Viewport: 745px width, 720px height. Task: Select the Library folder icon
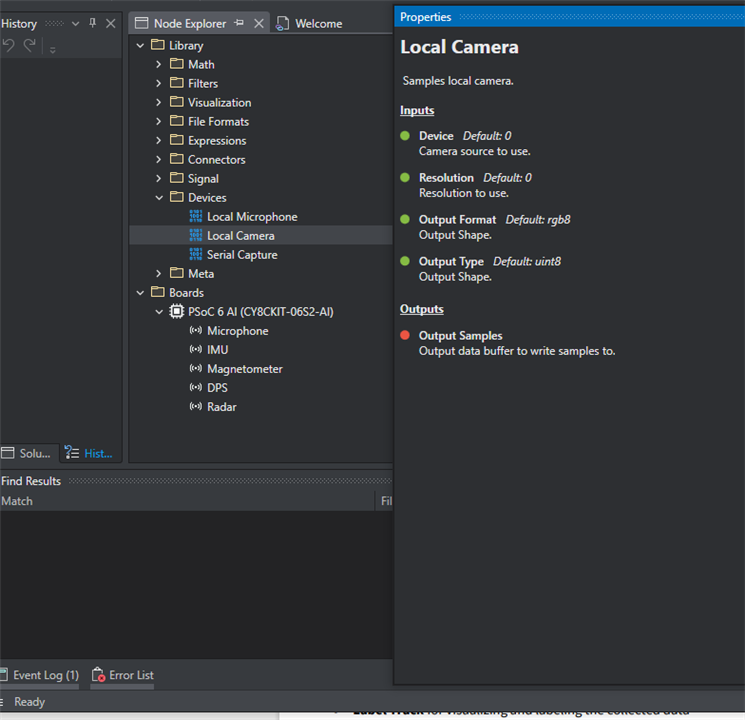pyautogui.click(x=158, y=45)
